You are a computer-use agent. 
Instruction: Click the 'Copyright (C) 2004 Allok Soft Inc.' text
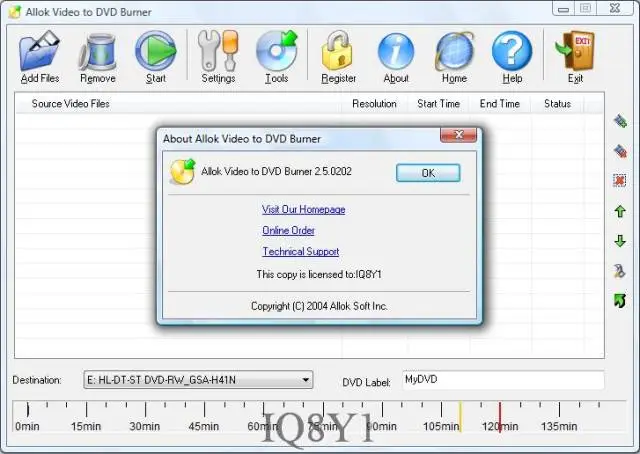pyautogui.click(x=319, y=306)
